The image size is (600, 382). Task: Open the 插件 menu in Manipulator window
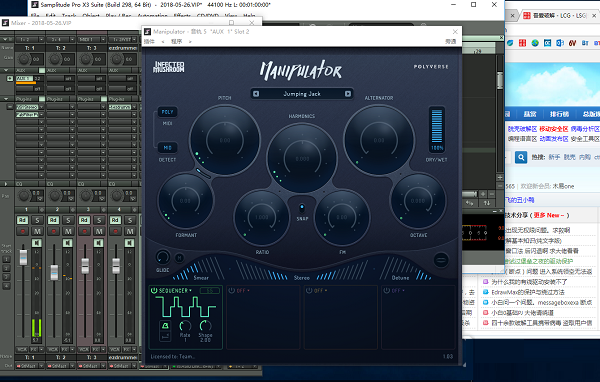tap(149, 41)
